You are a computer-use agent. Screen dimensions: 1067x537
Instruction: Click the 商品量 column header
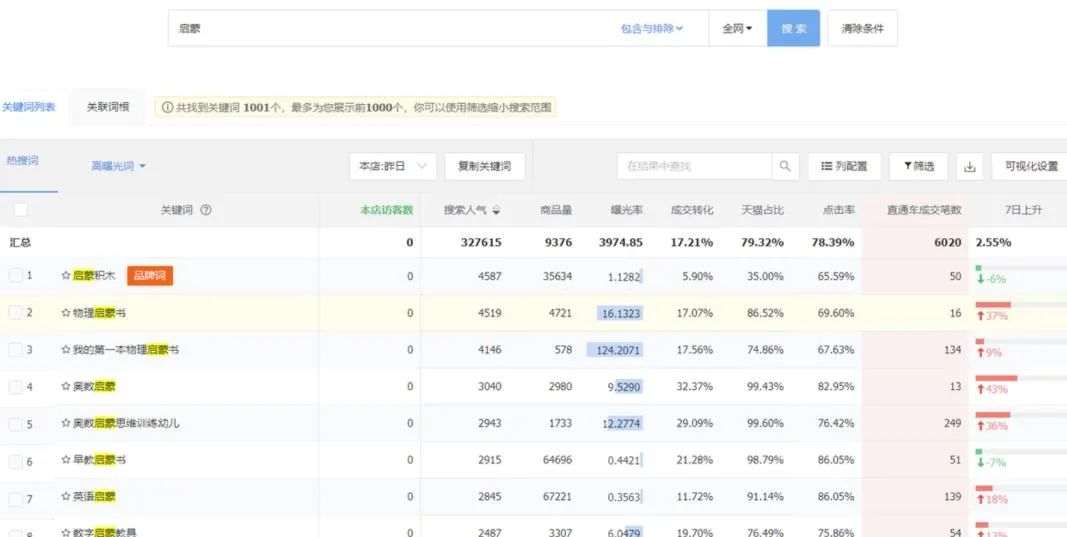click(556, 210)
